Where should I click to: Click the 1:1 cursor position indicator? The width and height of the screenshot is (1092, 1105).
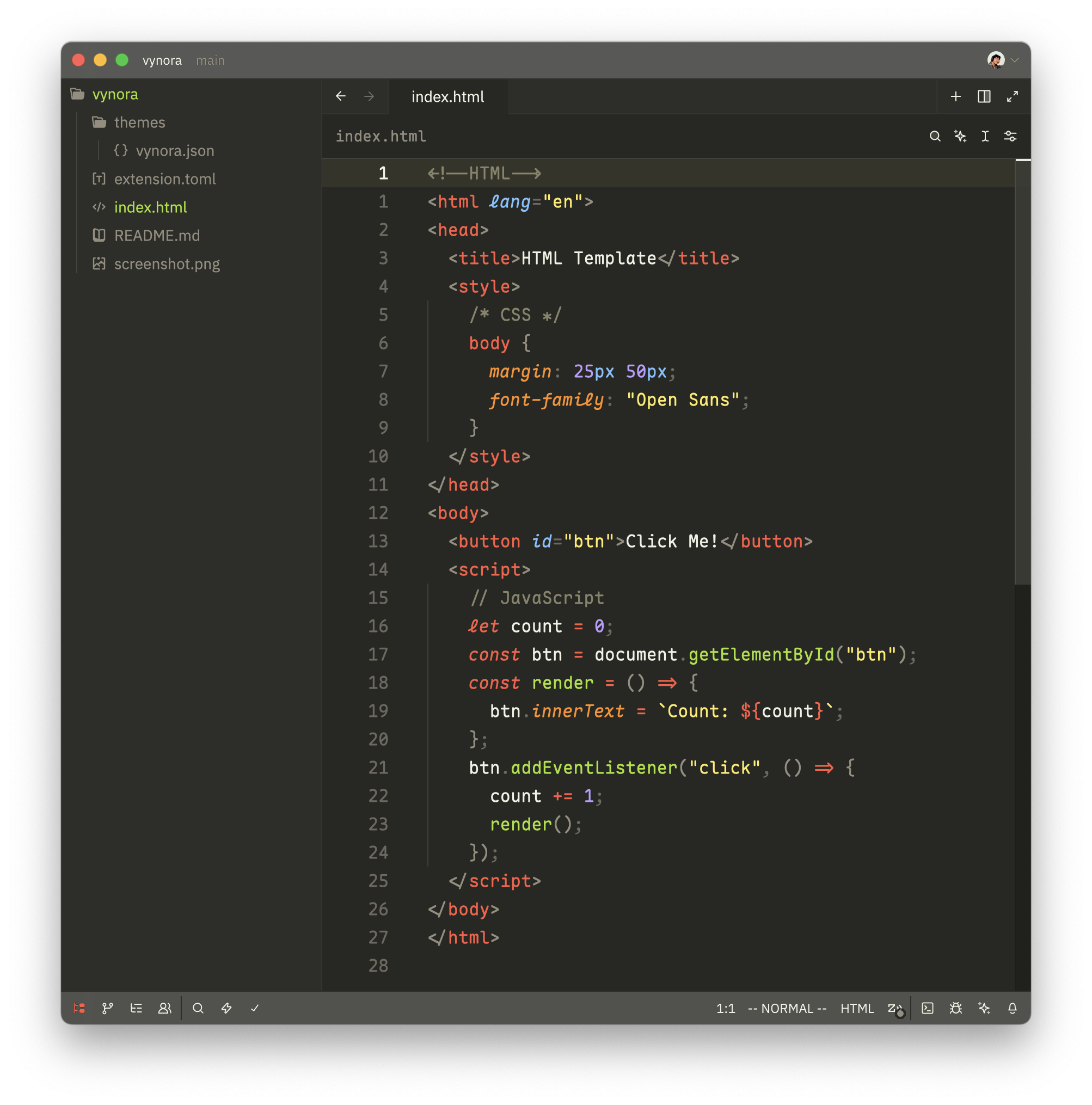point(725,1008)
